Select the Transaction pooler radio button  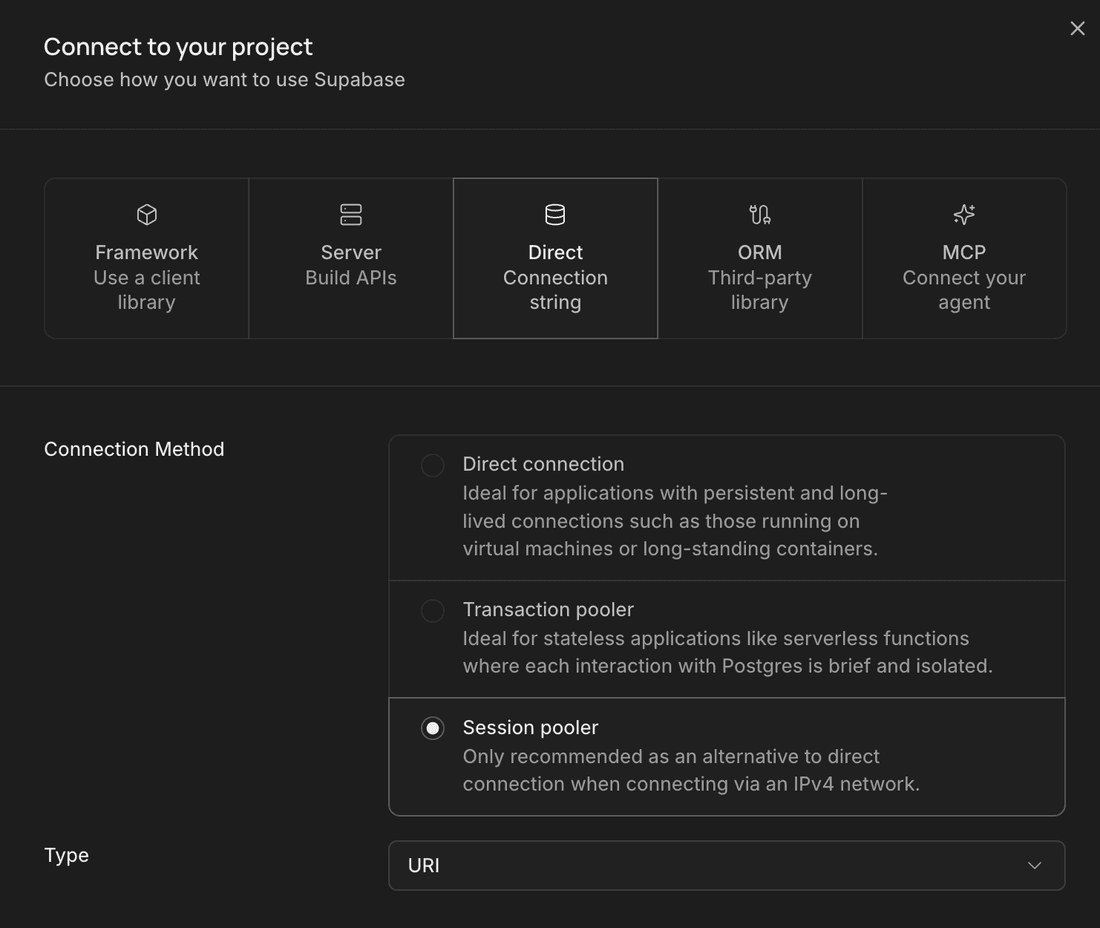point(432,610)
